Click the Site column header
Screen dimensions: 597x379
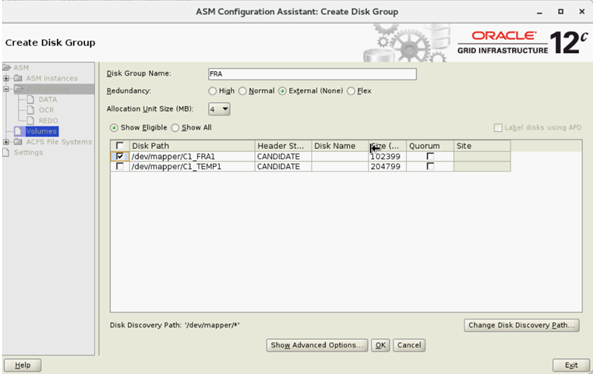click(x=482, y=146)
